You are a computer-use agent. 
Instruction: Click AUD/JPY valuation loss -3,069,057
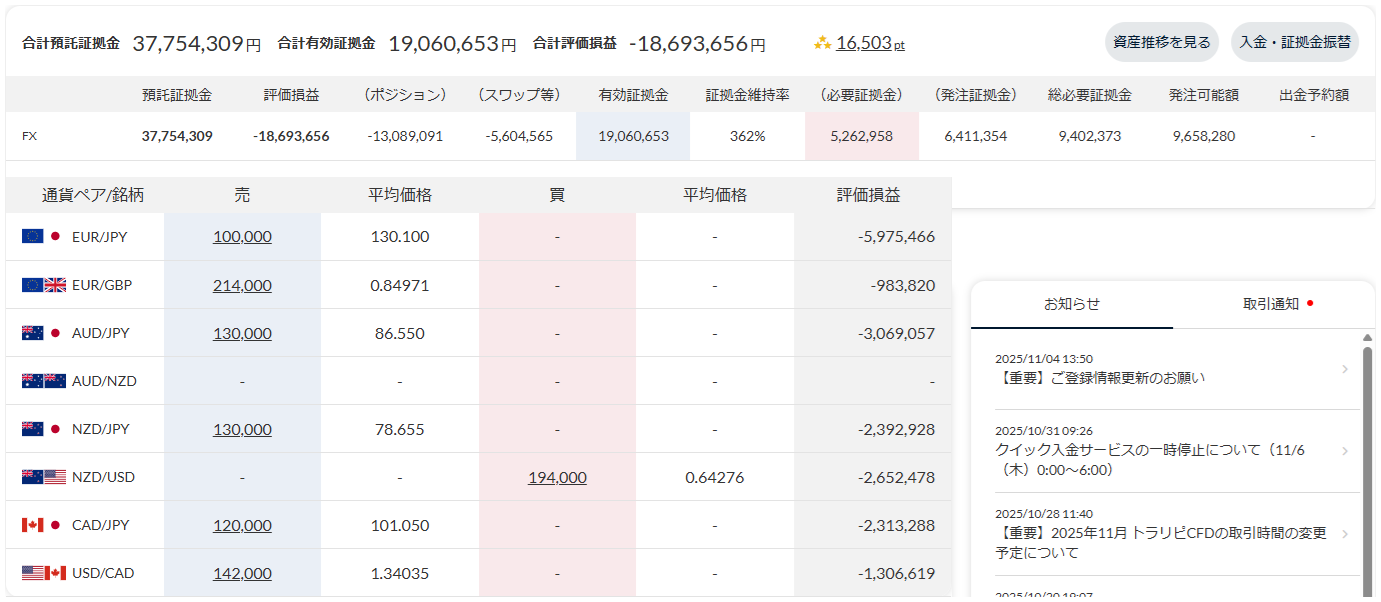tap(896, 333)
